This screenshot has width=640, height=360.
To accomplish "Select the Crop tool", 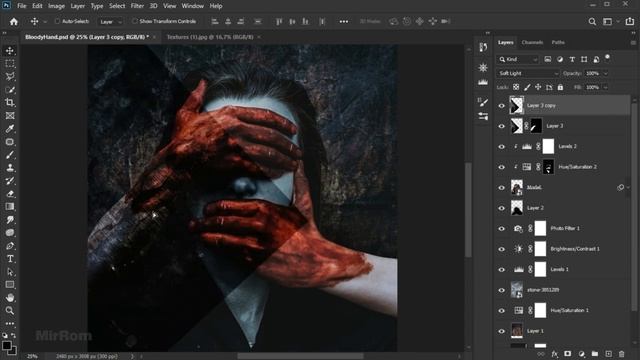I will point(10,103).
